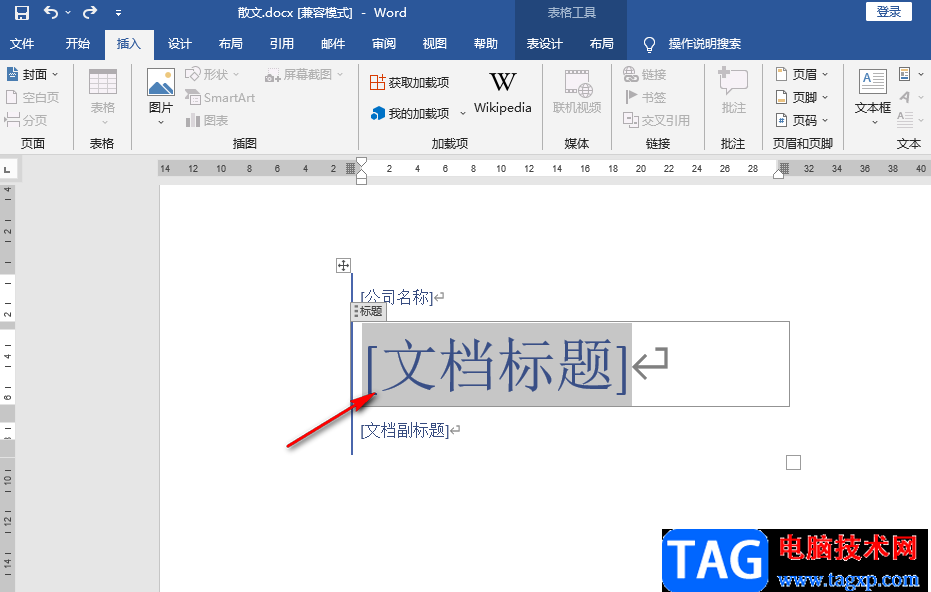Click the first line indent marker on ruler
Image resolution: width=931 pixels, height=592 pixels.
[361, 163]
